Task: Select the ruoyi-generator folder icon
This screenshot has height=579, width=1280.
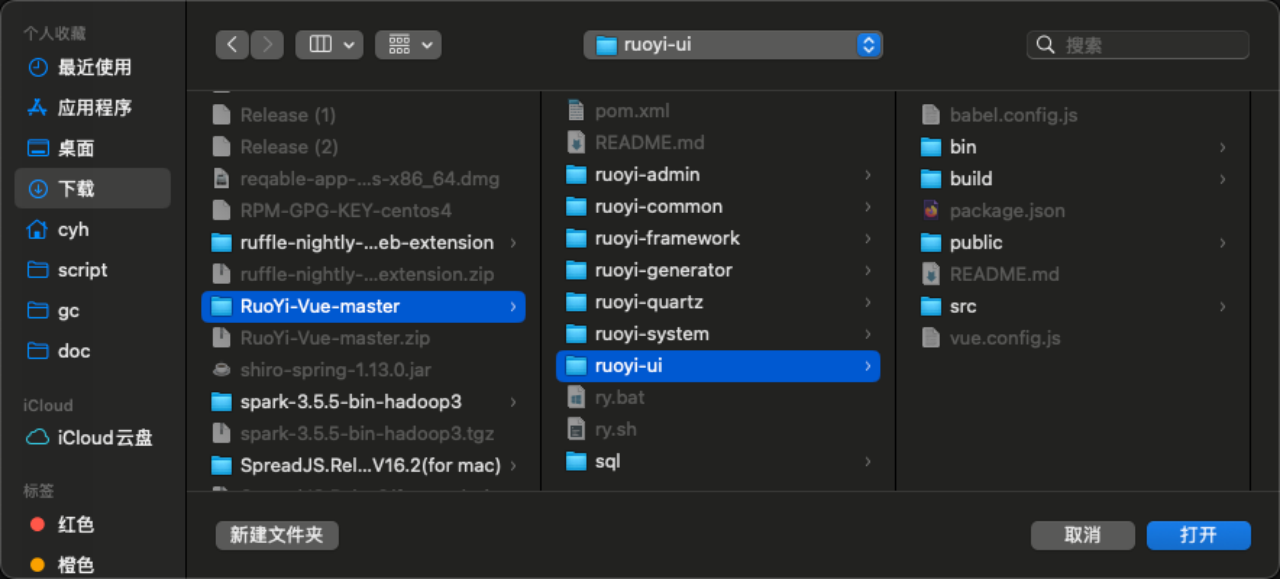Action: tap(575, 270)
